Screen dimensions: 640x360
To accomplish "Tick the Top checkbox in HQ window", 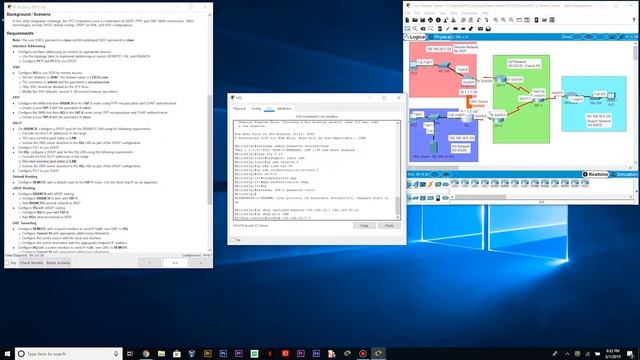I will point(233,240).
